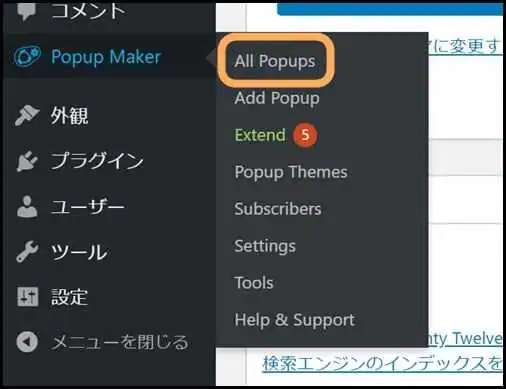
Task: Collapse the sidebar via メニューを閉じる
Action: 120,342
